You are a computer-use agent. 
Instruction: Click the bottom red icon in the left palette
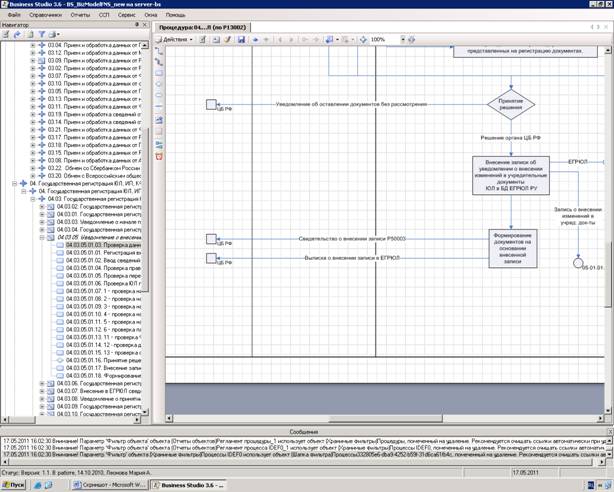[x=160, y=157]
